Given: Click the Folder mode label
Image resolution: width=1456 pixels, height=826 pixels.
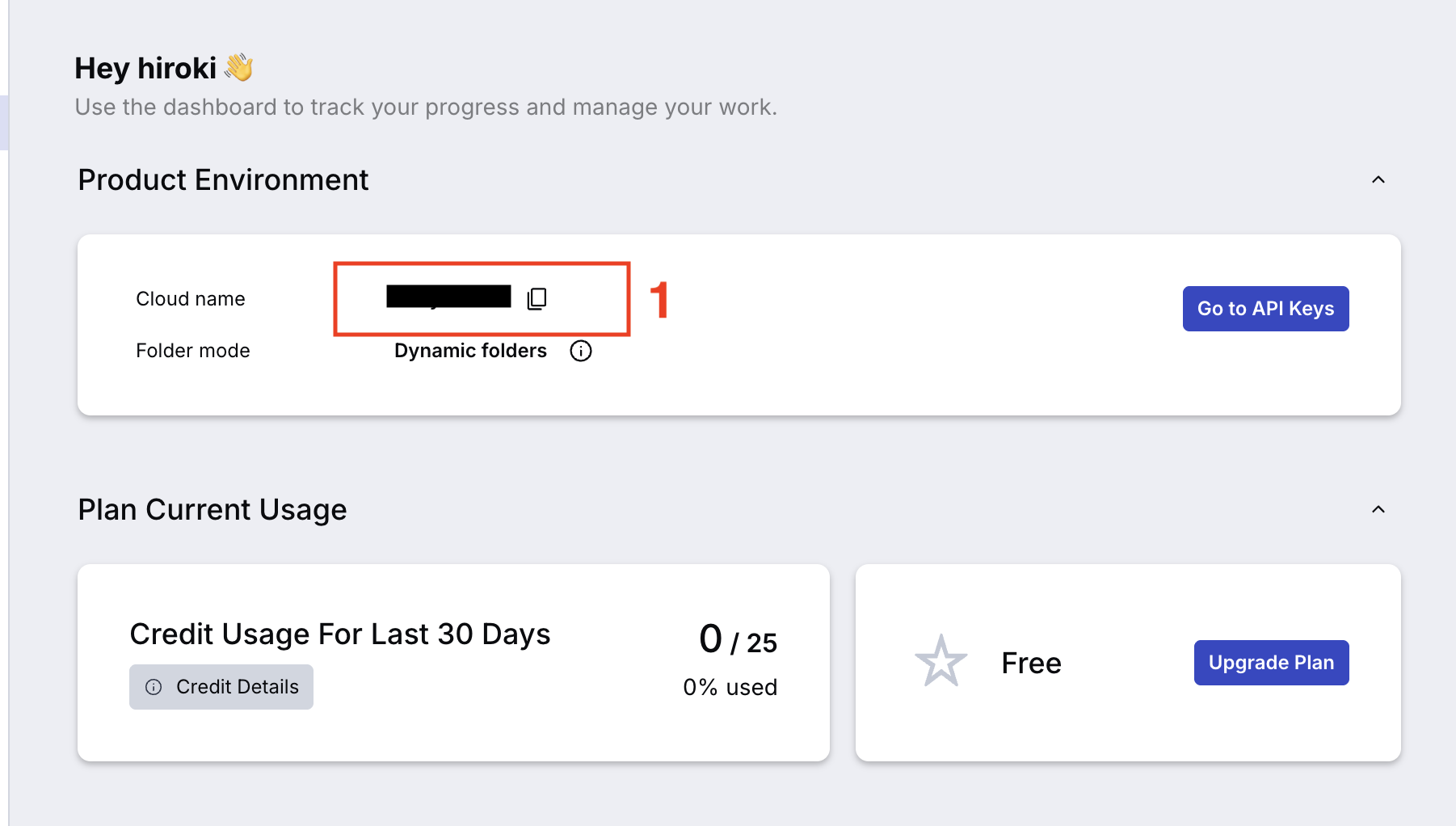Looking at the screenshot, I should coord(193,351).
